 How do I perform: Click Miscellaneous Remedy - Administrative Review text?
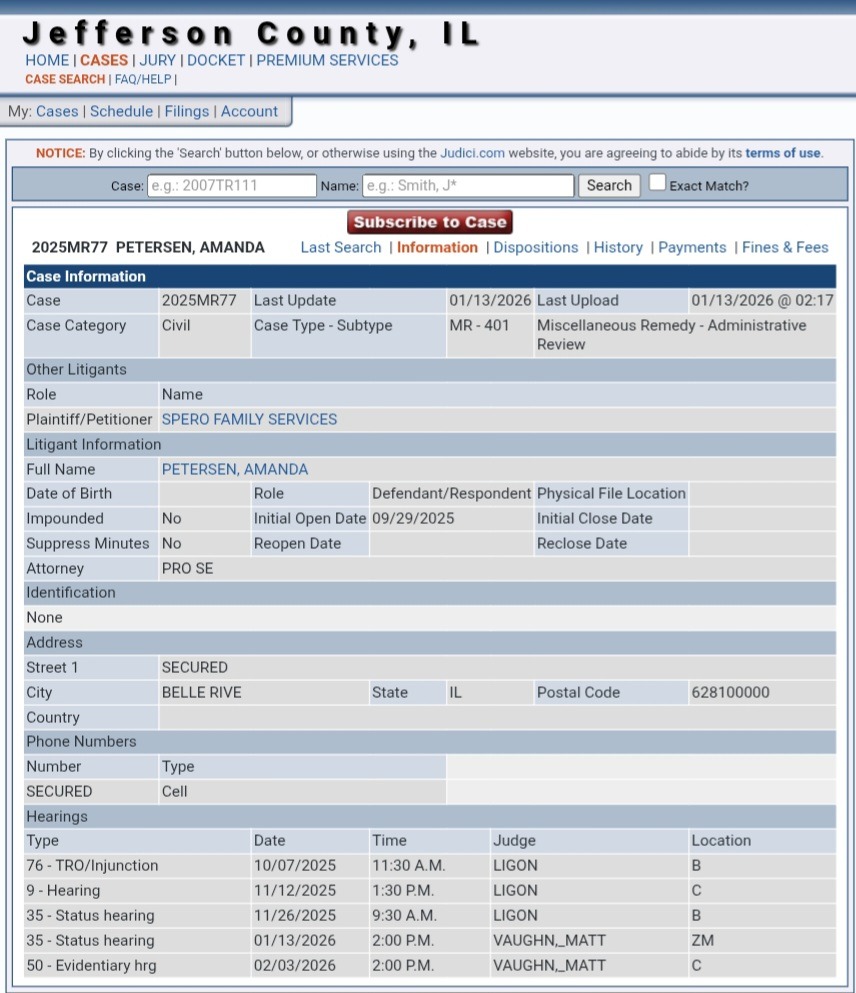click(x=672, y=335)
